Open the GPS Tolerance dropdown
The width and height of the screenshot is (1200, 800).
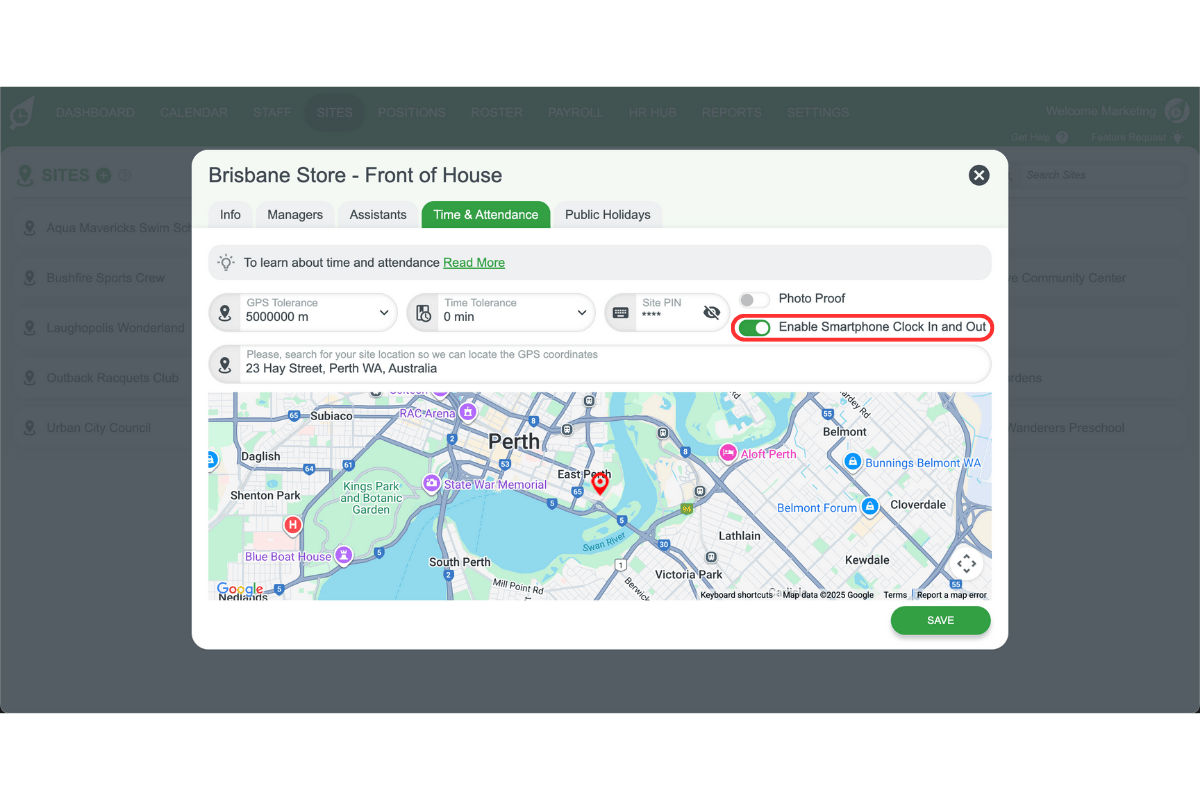tap(383, 312)
